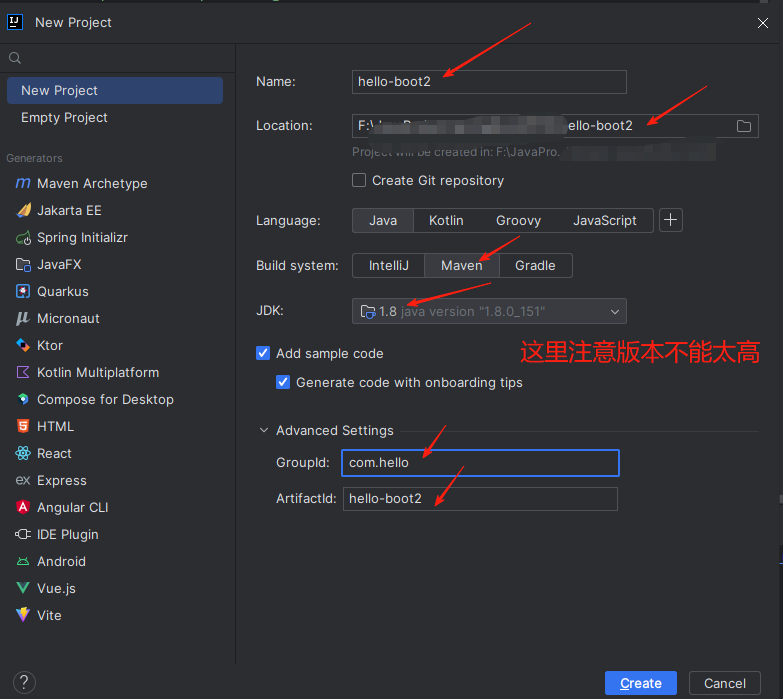The width and height of the screenshot is (783, 699).
Task: Click the Generators section heading
Action: point(34,158)
